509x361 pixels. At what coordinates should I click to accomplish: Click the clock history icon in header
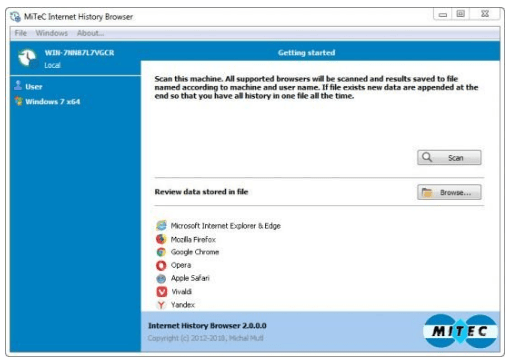pyautogui.click(x=27, y=58)
